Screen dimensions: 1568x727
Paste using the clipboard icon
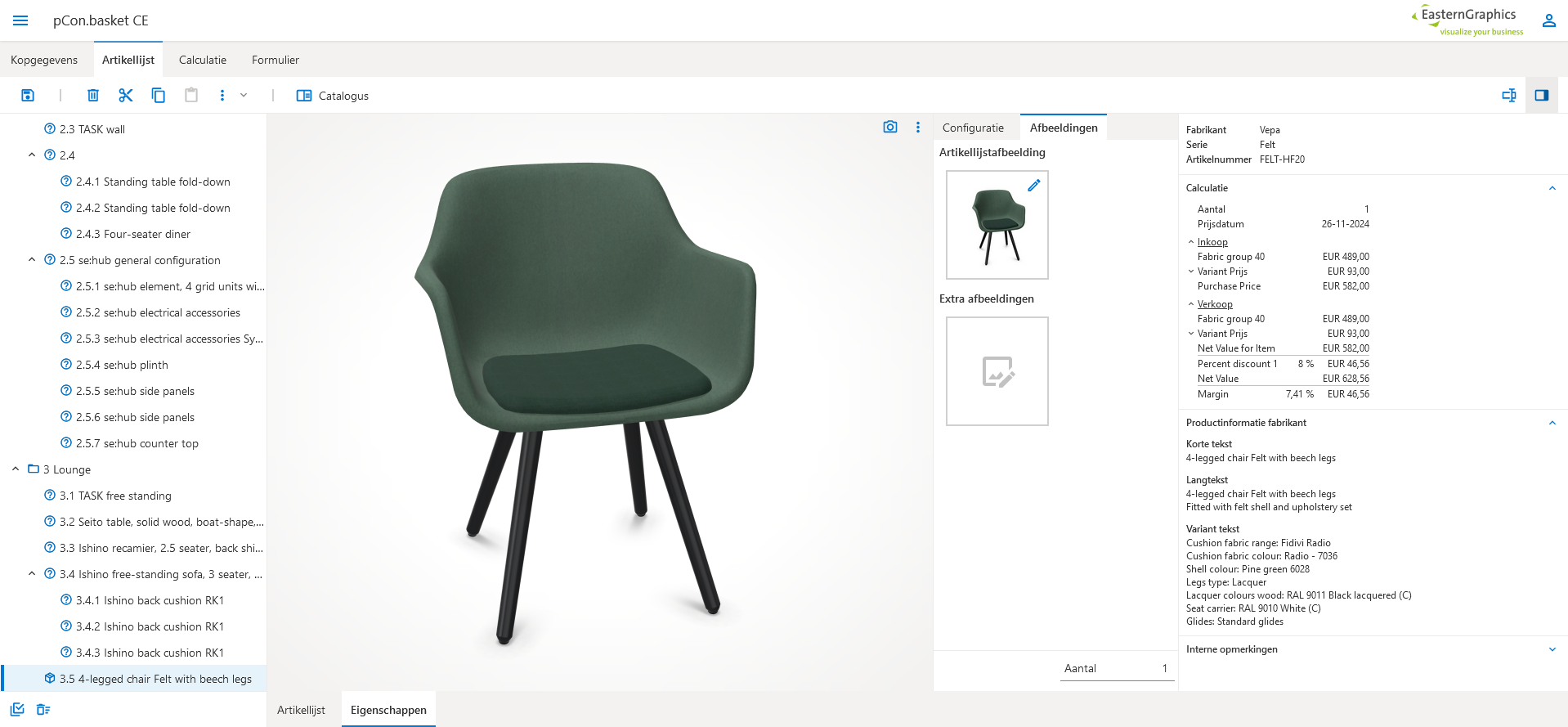click(x=191, y=95)
